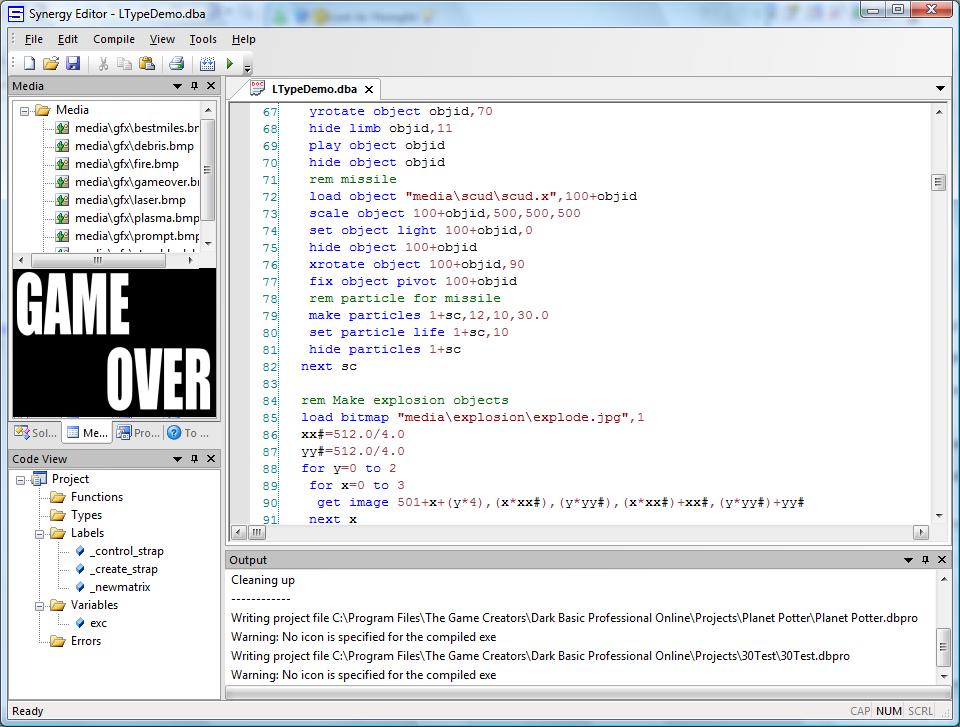
Task: Close the Output panel
Action: [x=942, y=560]
